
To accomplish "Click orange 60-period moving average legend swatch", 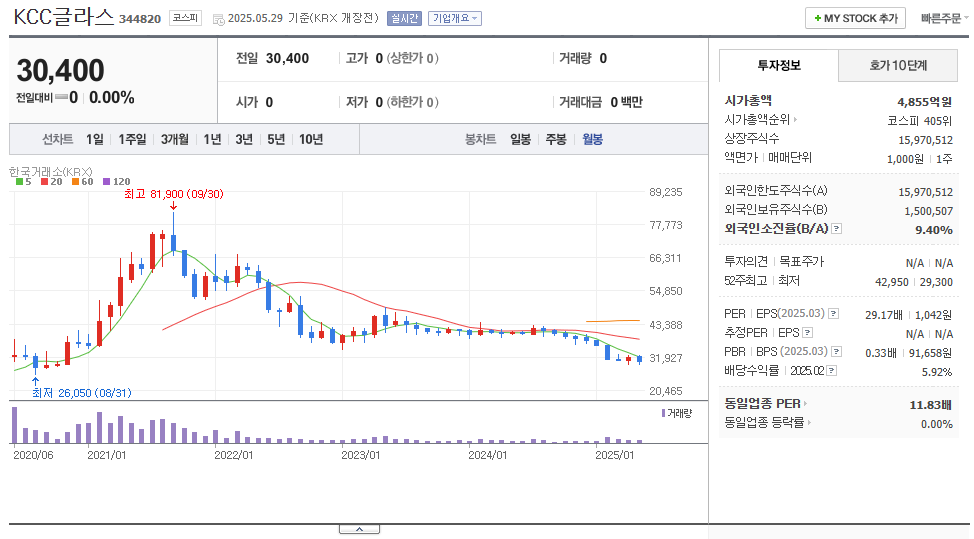I will point(75,181).
